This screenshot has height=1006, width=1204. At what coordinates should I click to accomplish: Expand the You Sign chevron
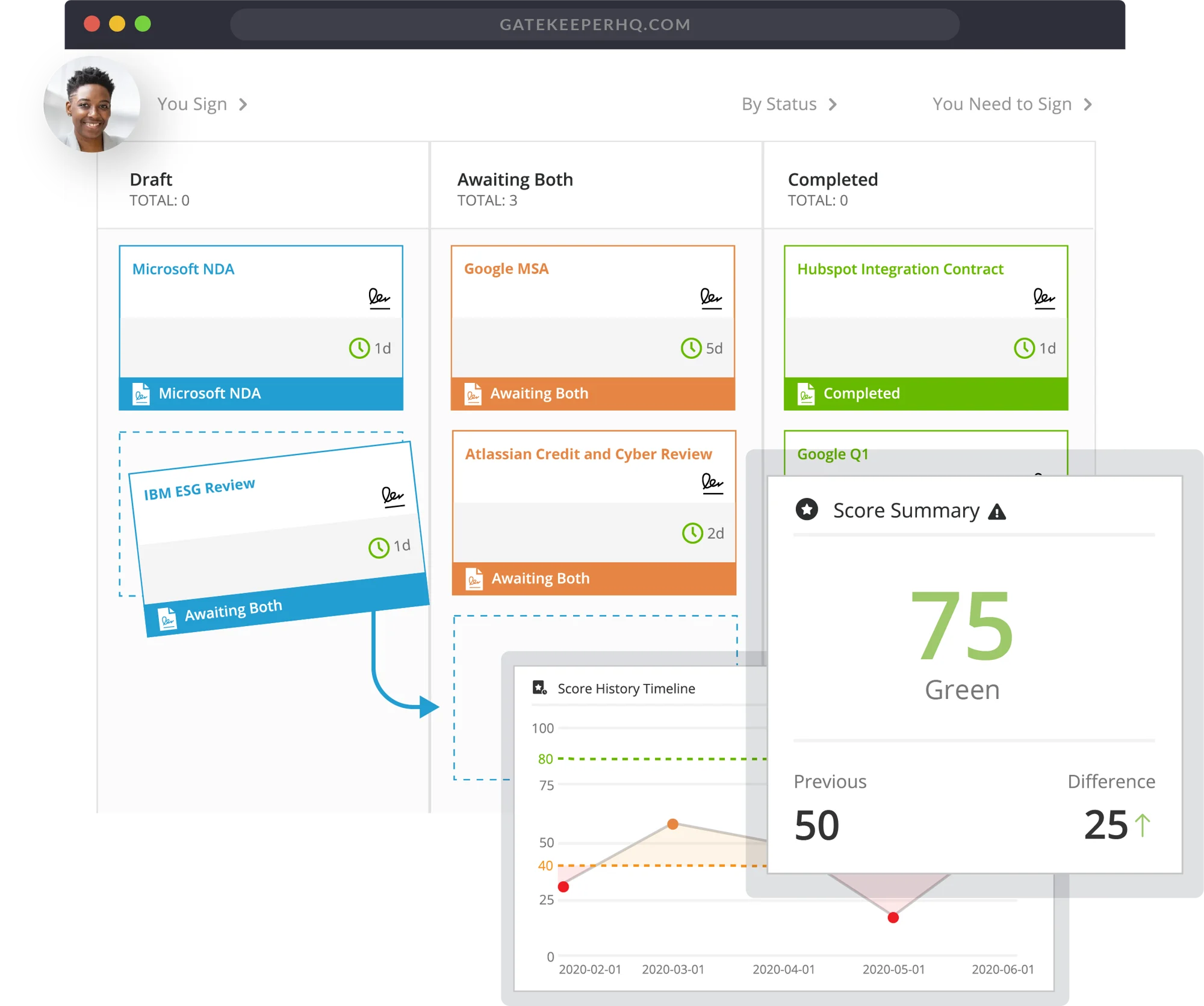tap(243, 105)
